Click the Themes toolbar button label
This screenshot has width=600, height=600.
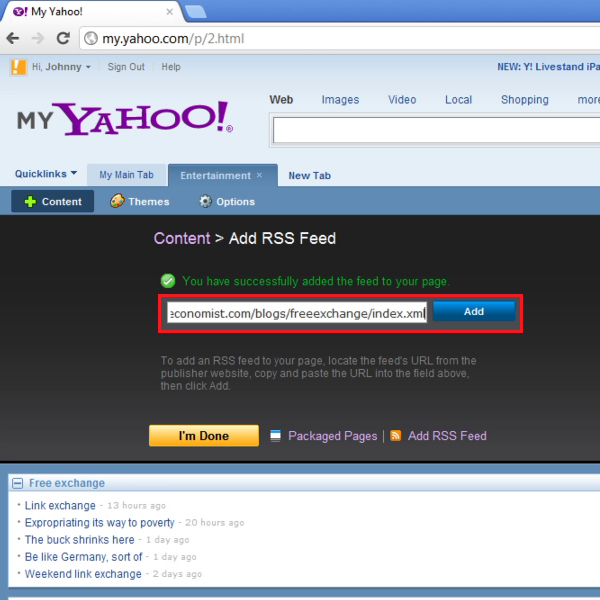tap(149, 202)
